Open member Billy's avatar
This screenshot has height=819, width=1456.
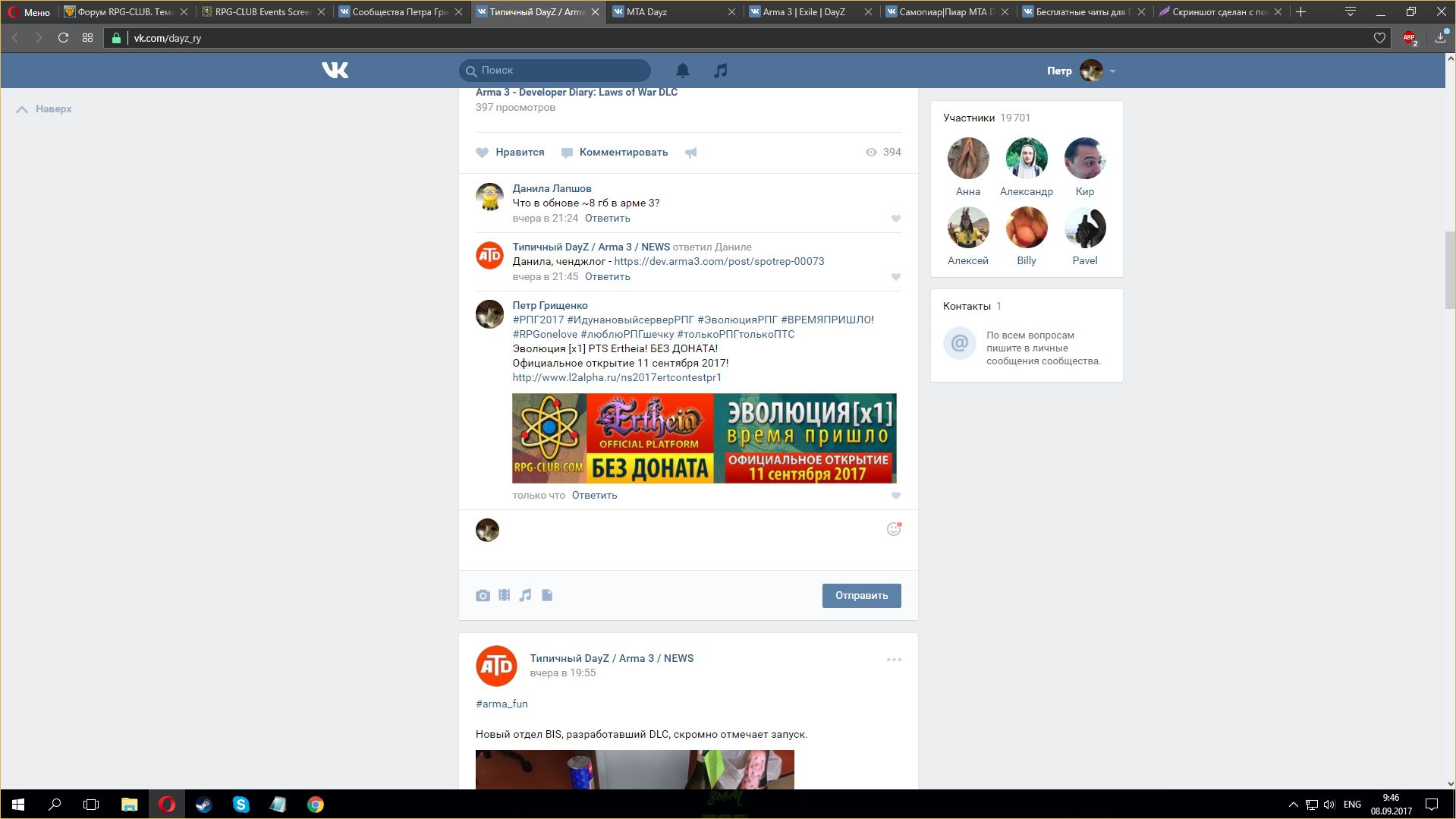pos(1027,228)
